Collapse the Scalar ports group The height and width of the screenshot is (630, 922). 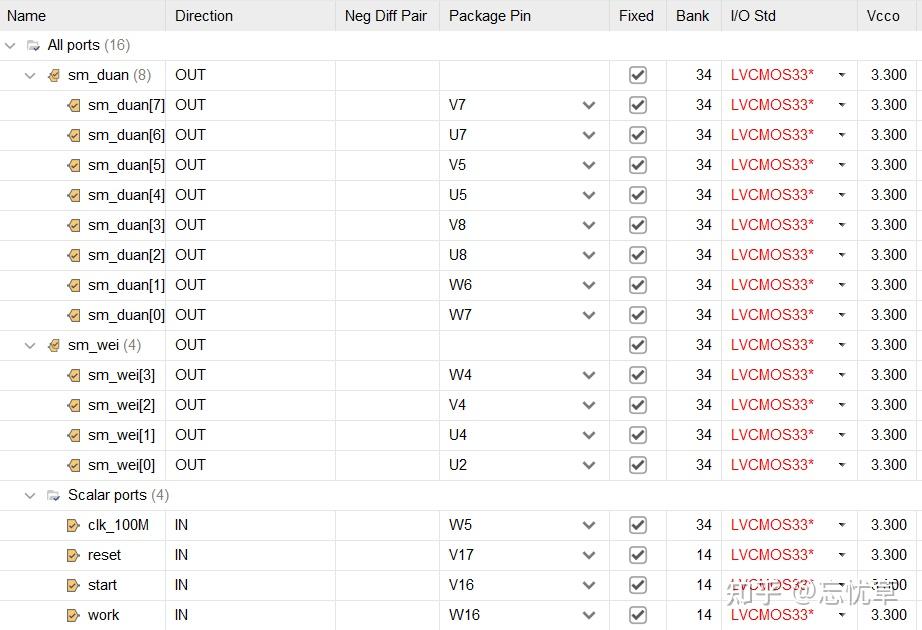(x=30, y=495)
